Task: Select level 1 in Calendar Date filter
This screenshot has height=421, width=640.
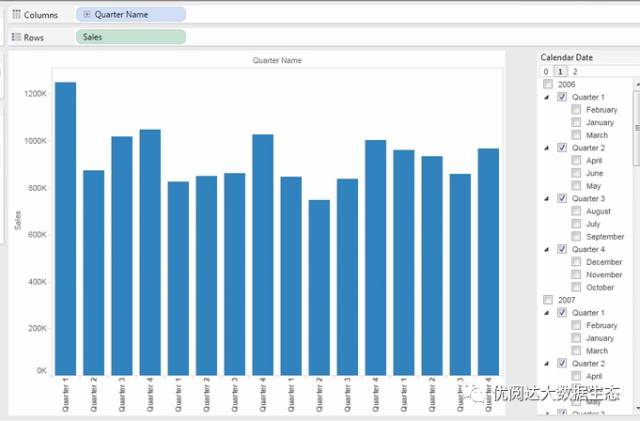Action: (x=560, y=72)
